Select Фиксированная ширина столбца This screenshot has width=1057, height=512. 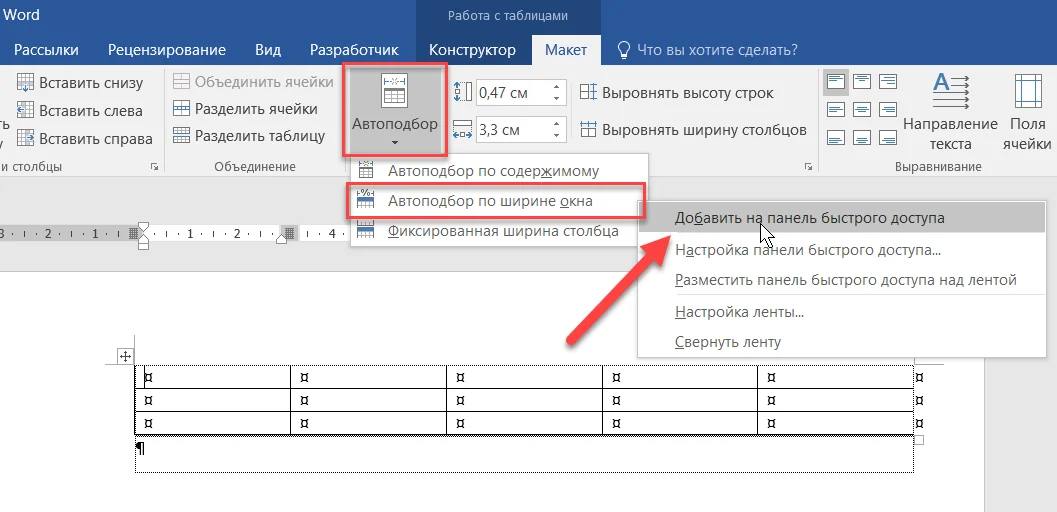(497, 232)
